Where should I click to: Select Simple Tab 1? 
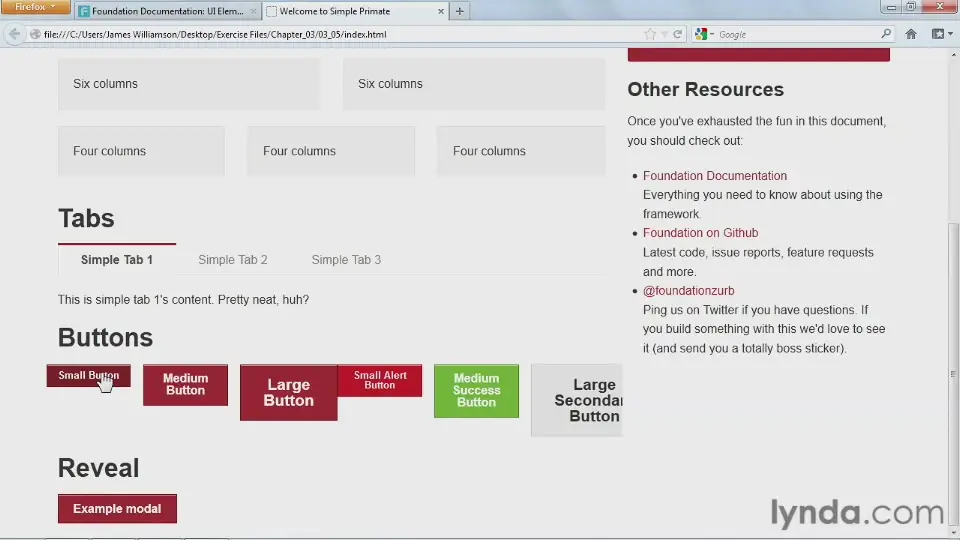[x=117, y=260]
